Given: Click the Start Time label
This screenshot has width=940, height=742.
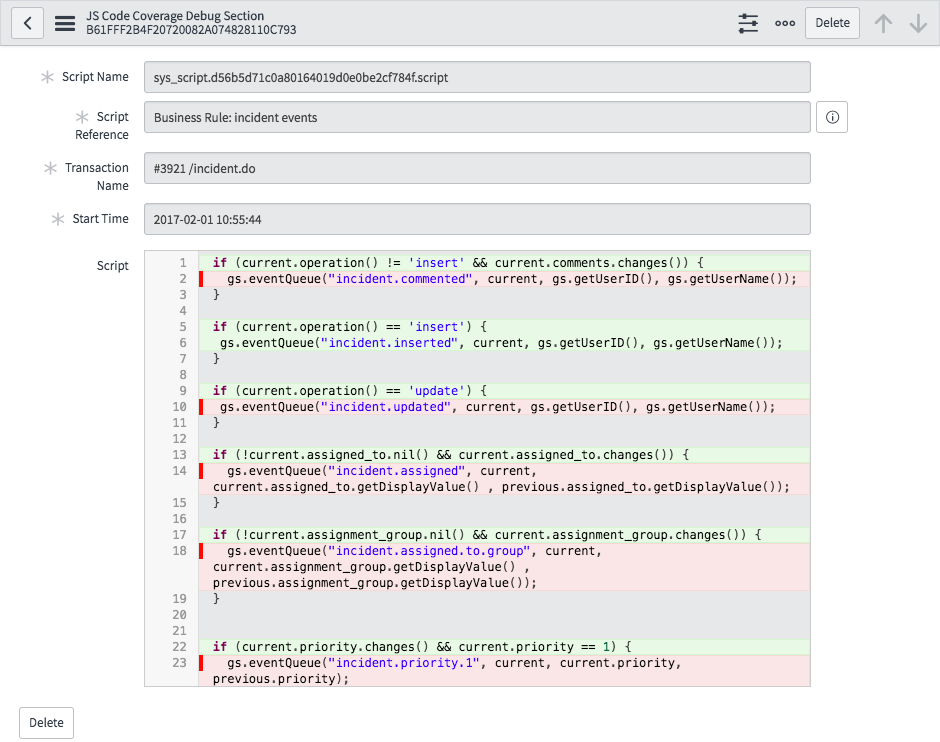Looking at the screenshot, I should point(101,219).
